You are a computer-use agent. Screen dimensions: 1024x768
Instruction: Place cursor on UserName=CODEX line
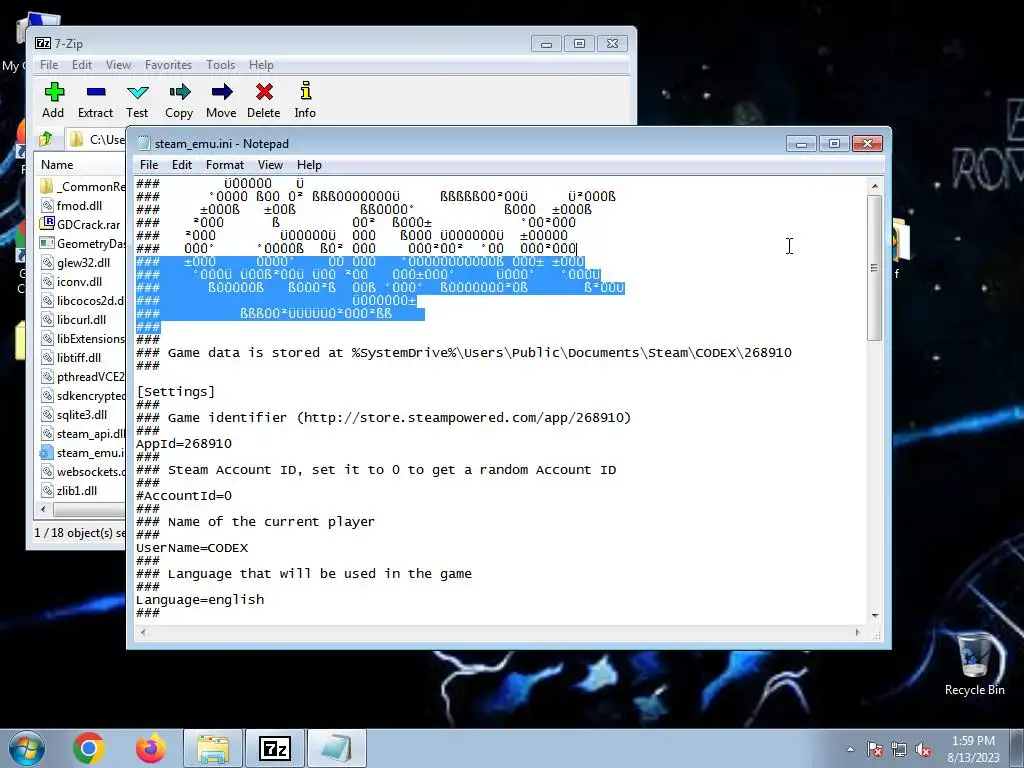[x=192, y=548]
